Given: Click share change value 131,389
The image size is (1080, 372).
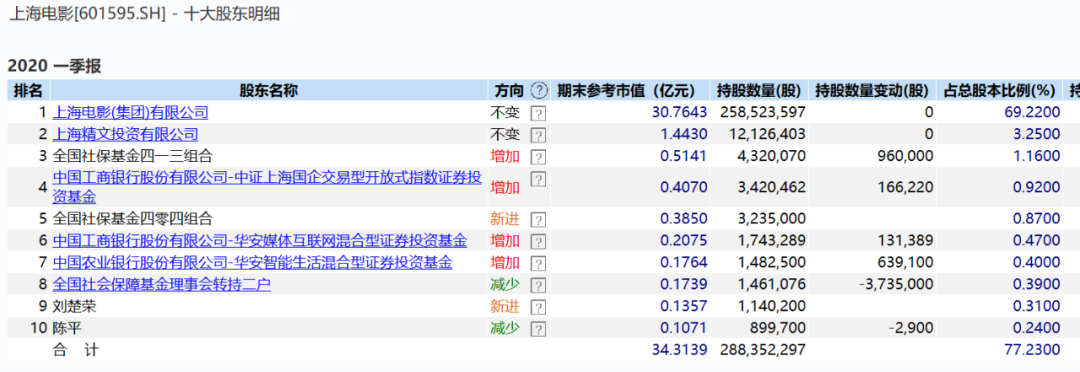Looking at the screenshot, I should (906, 241).
